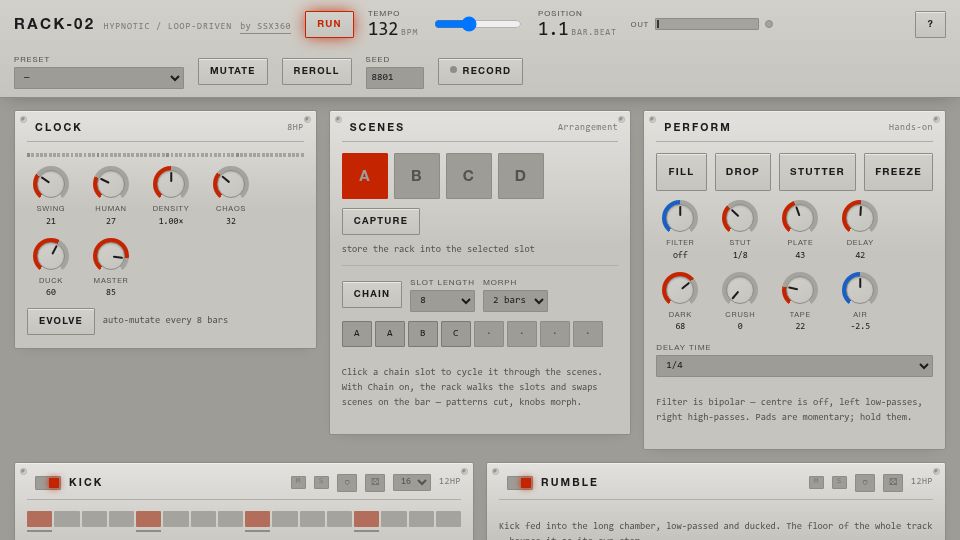Image resolution: width=960 pixels, height=540 pixels.
Task: Click the DARK knob
Action: [x=680, y=290]
